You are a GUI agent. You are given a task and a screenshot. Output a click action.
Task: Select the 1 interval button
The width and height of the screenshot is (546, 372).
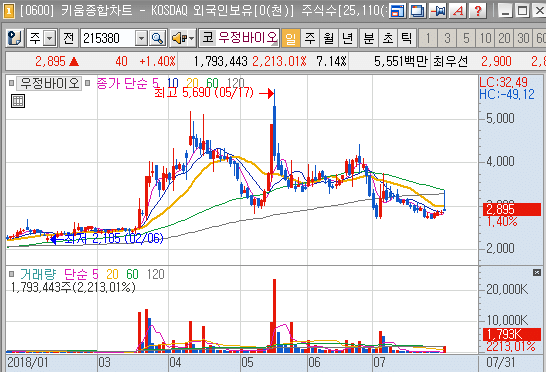[428, 38]
